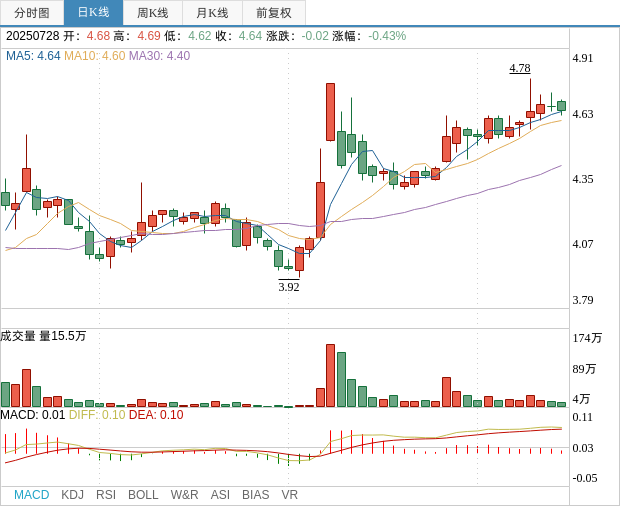Click the DIFF: 0.10 label
Image resolution: width=620 pixels, height=506 pixels.
[x=97, y=415]
